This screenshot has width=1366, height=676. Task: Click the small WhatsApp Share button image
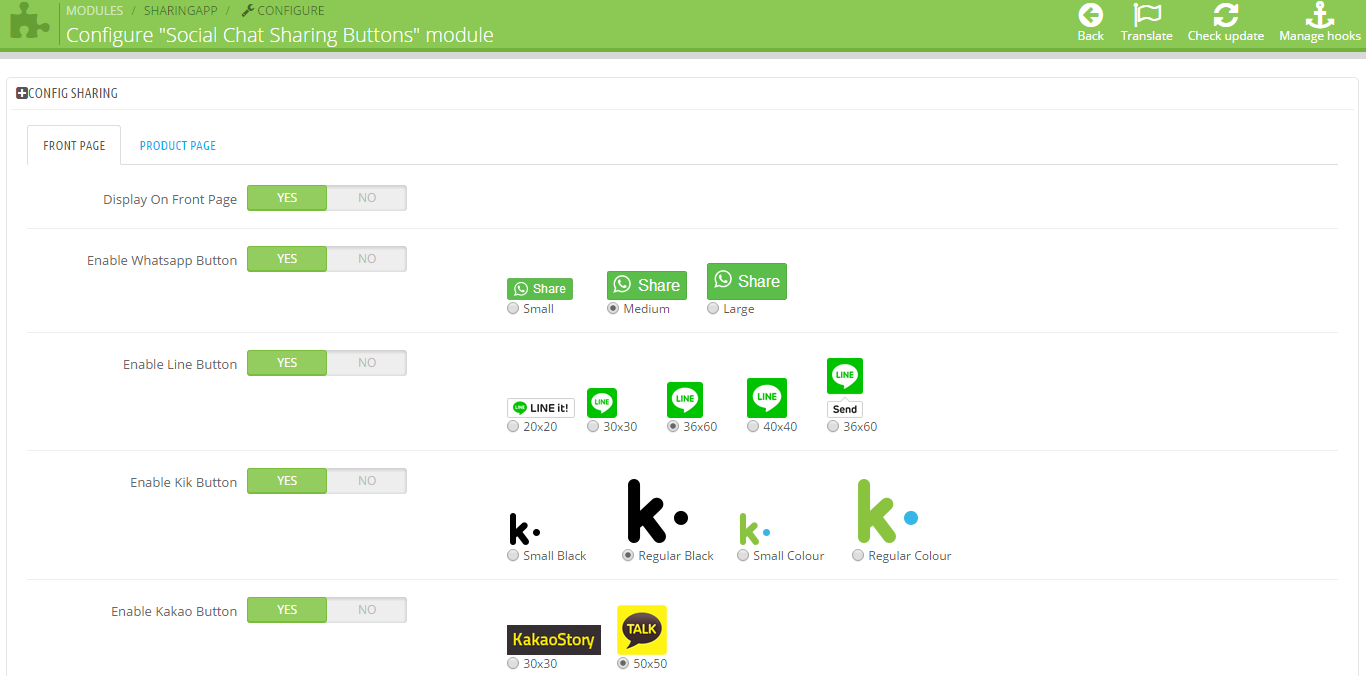pyautogui.click(x=540, y=289)
